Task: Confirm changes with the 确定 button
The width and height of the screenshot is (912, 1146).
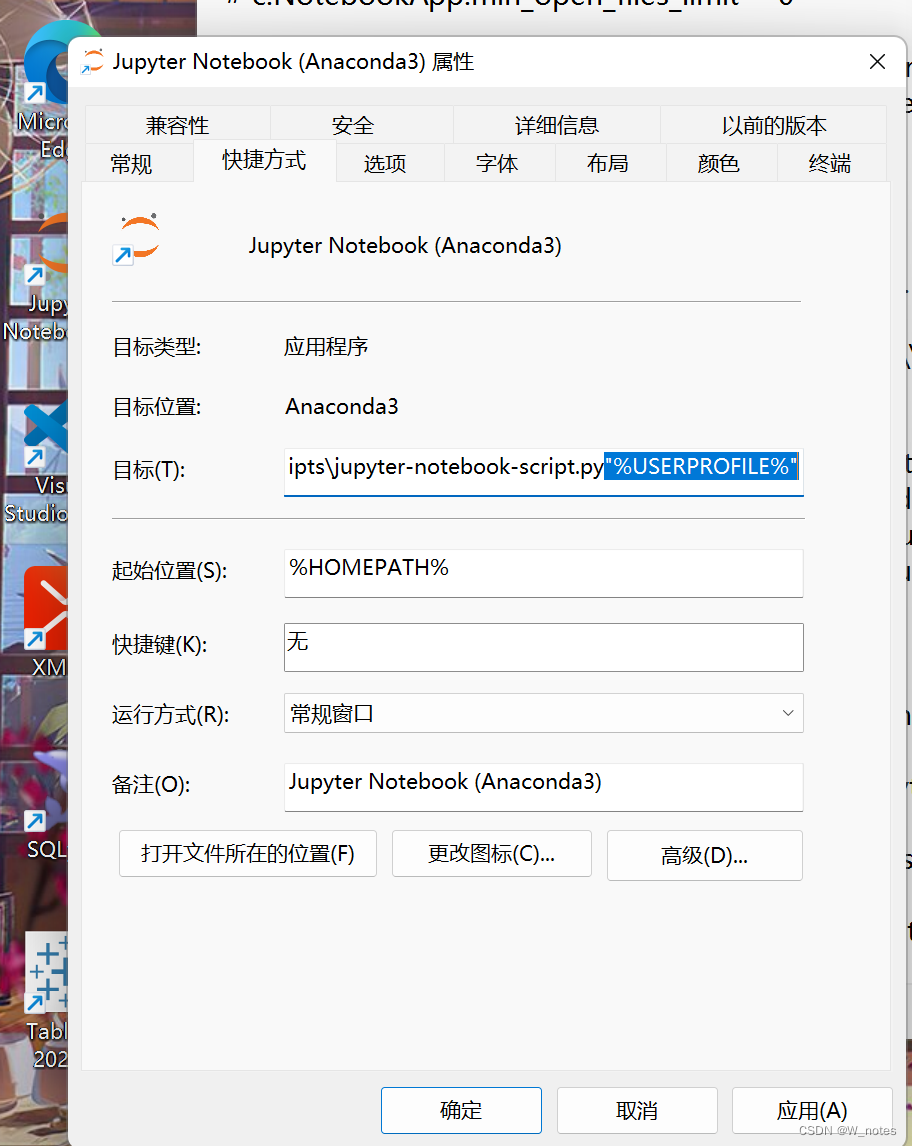Action: pos(460,1110)
